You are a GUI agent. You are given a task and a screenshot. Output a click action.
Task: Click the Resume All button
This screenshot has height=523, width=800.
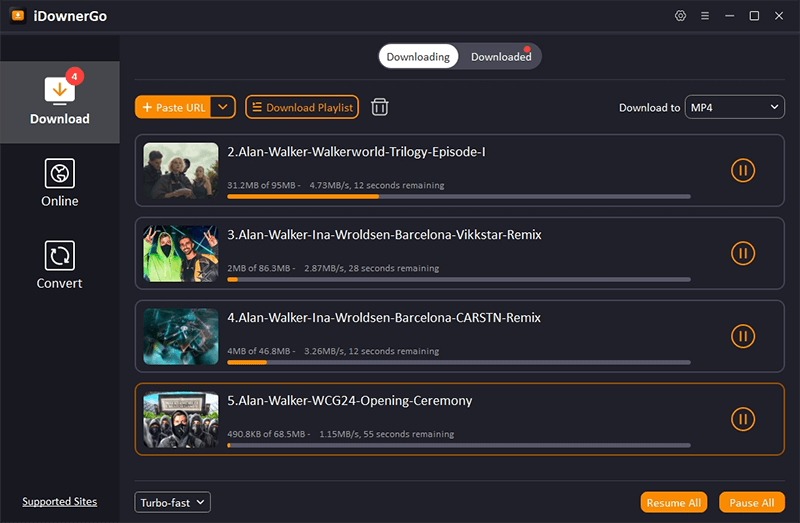tap(673, 503)
